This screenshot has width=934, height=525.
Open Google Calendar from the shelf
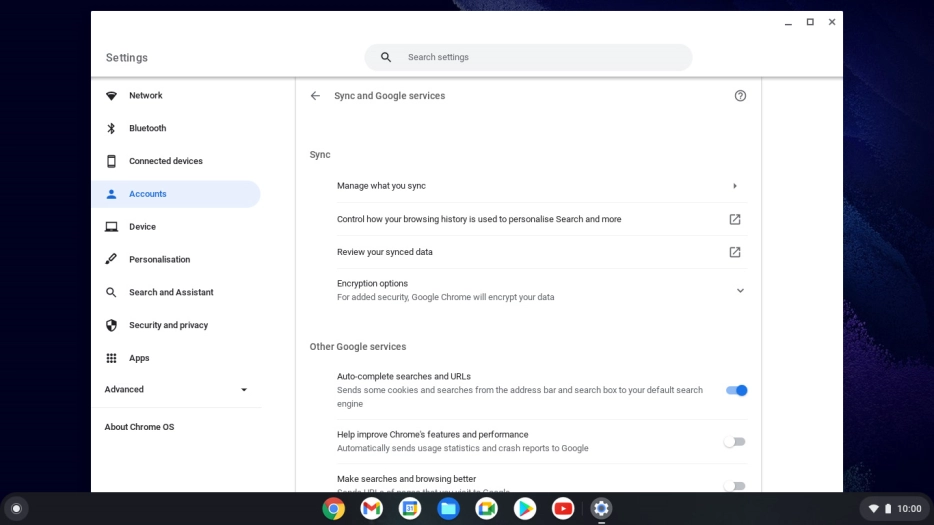coord(410,508)
